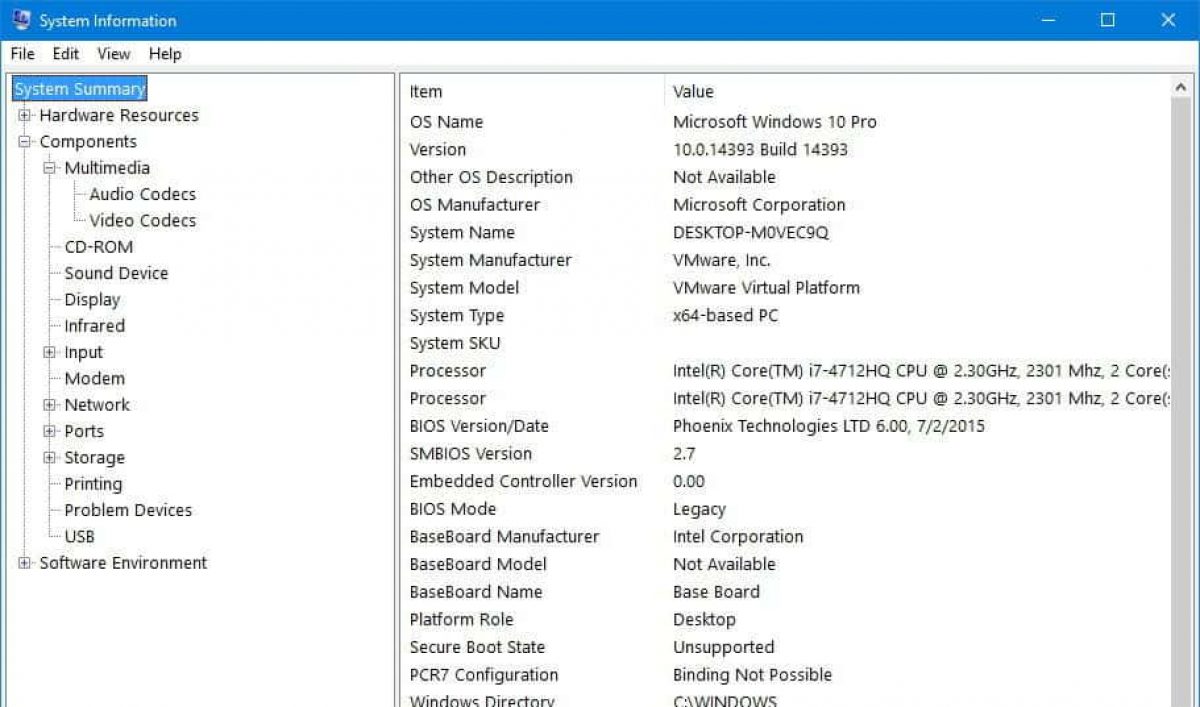1200x707 pixels.
Task: Select Audio Codecs in the tree
Action: pyautogui.click(x=142, y=194)
